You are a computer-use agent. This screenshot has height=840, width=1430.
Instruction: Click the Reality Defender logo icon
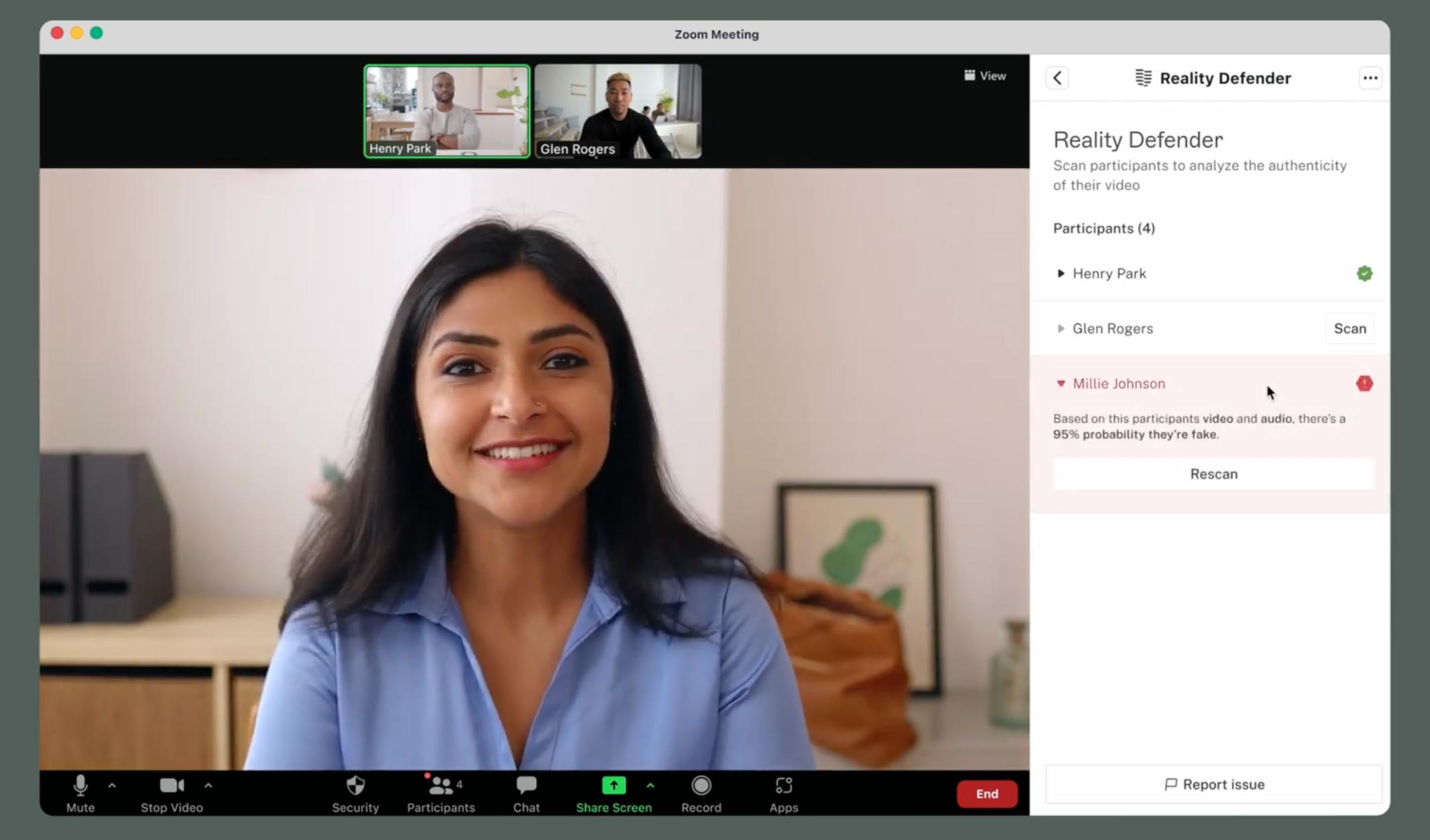click(x=1144, y=78)
